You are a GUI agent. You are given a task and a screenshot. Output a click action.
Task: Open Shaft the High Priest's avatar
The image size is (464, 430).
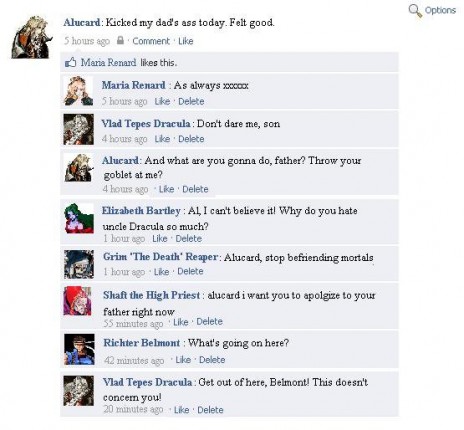click(x=78, y=301)
